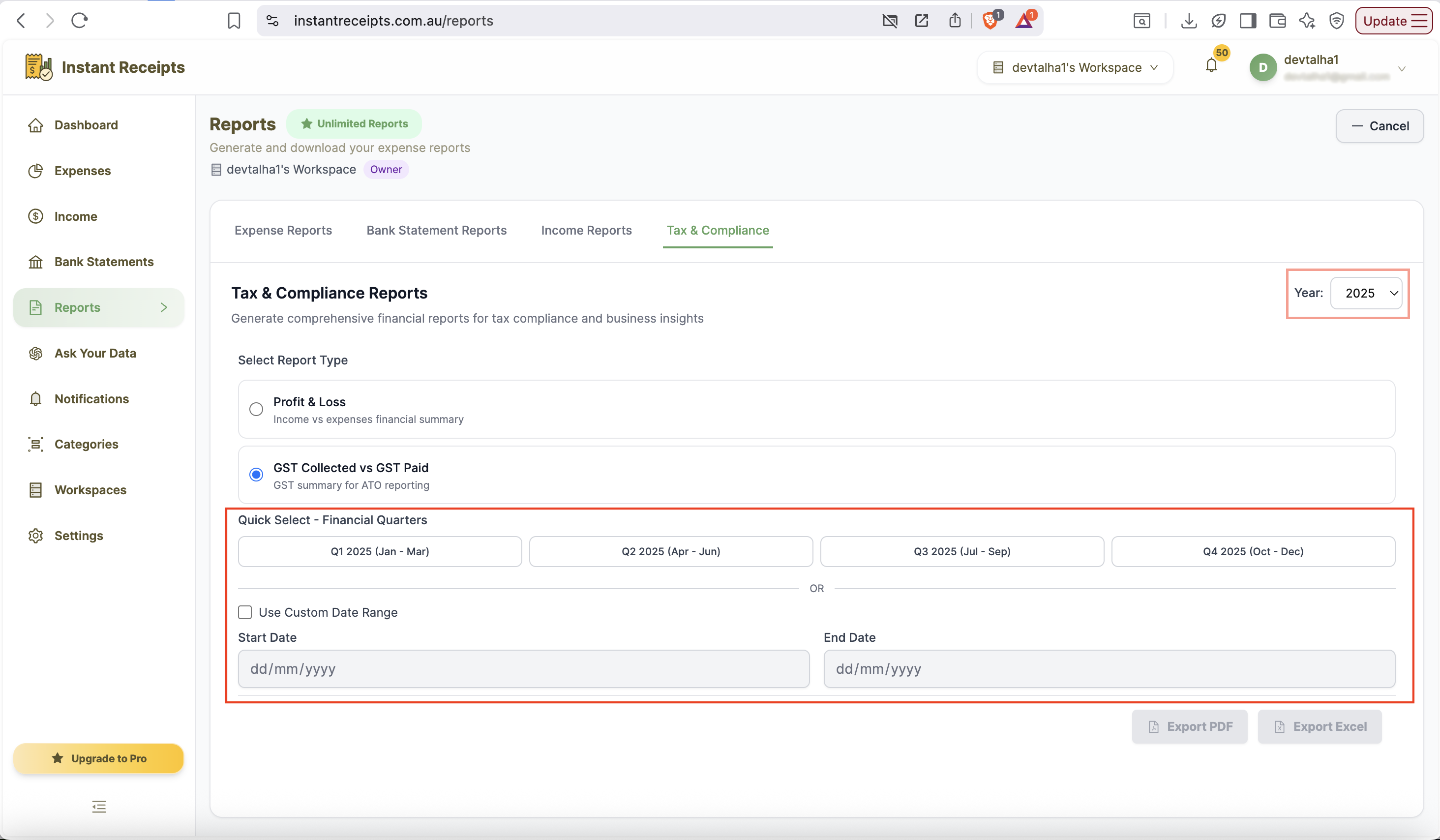The height and width of the screenshot is (840, 1440).
Task: Toggle the browser sidebar panel icon
Action: point(1247,21)
